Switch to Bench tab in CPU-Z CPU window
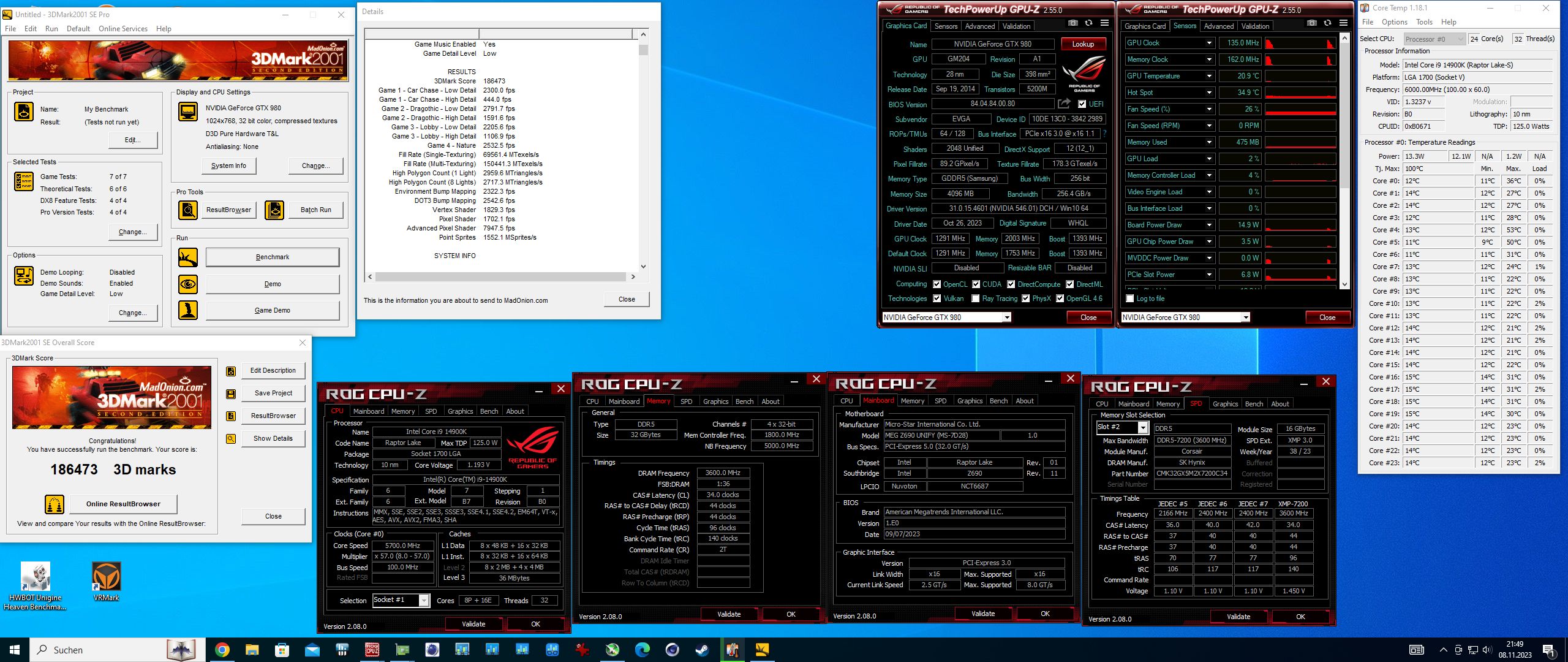 point(489,411)
